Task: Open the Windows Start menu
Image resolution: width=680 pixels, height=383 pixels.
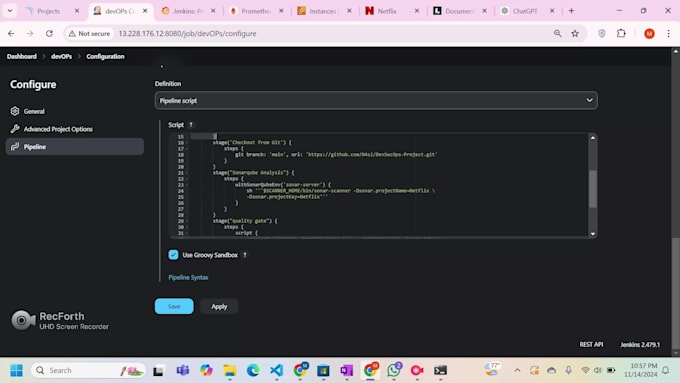Action: click(x=16, y=370)
